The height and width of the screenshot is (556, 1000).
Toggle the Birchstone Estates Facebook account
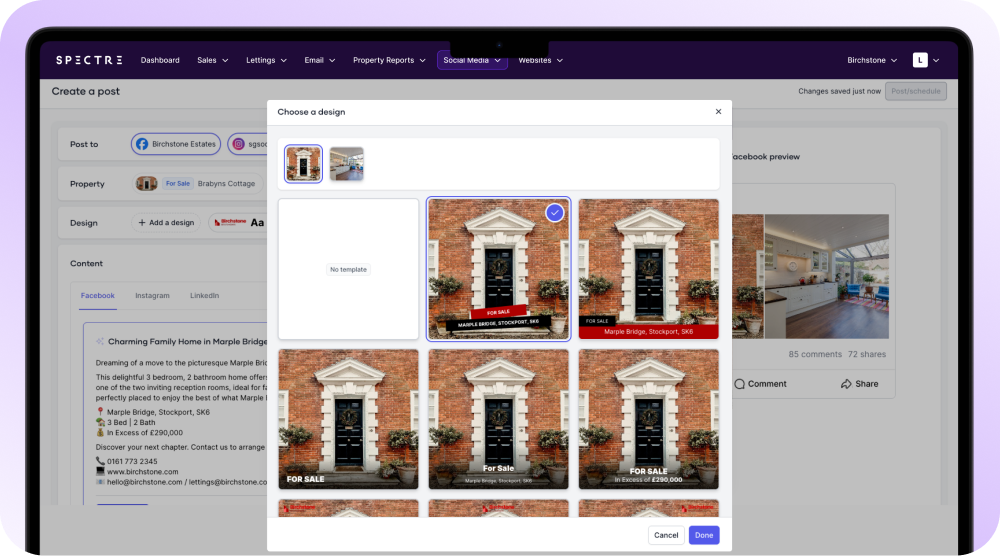pyautogui.click(x=176, y=144)
